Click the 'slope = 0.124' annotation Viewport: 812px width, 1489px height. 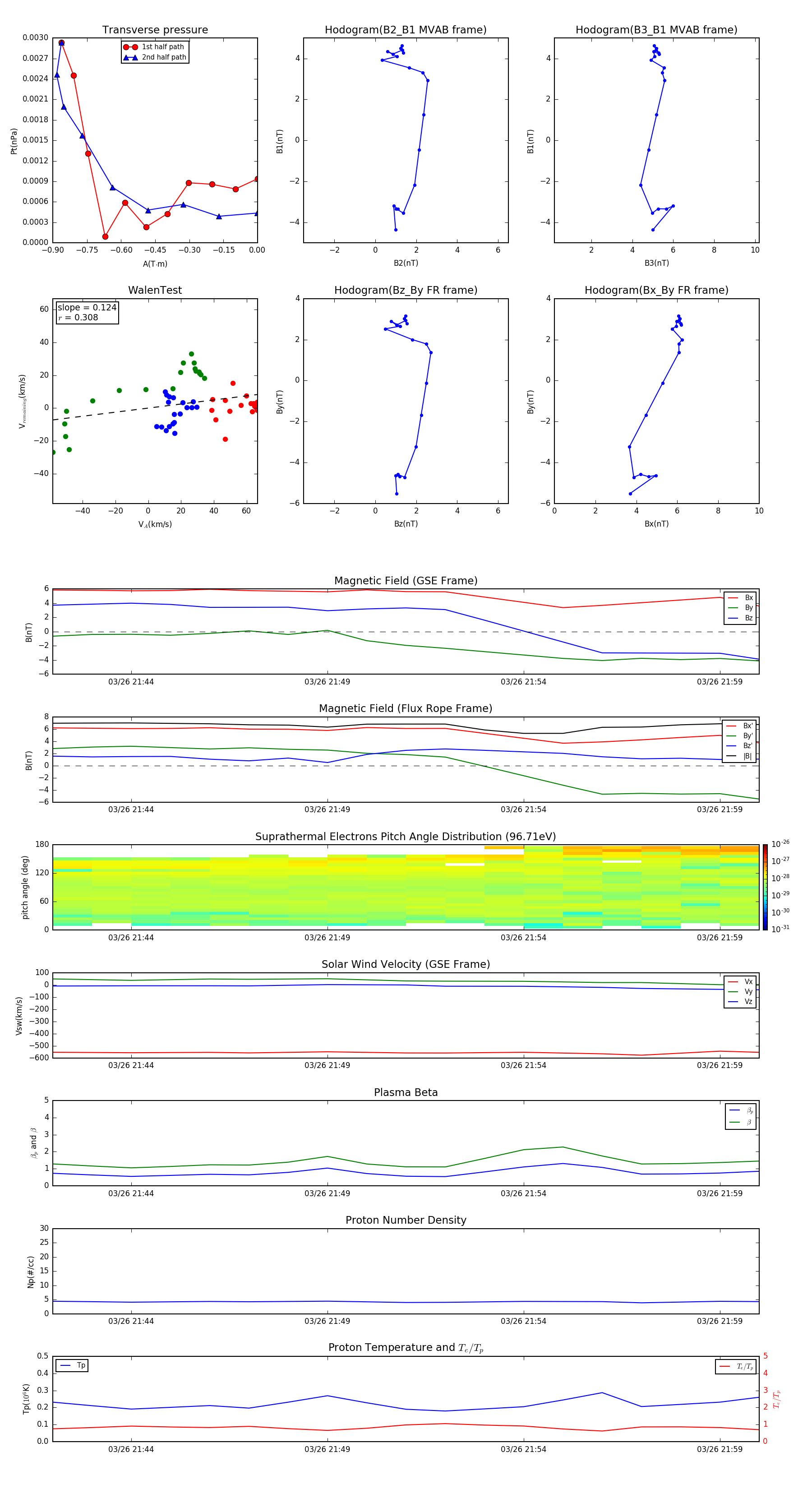point(87,308)
